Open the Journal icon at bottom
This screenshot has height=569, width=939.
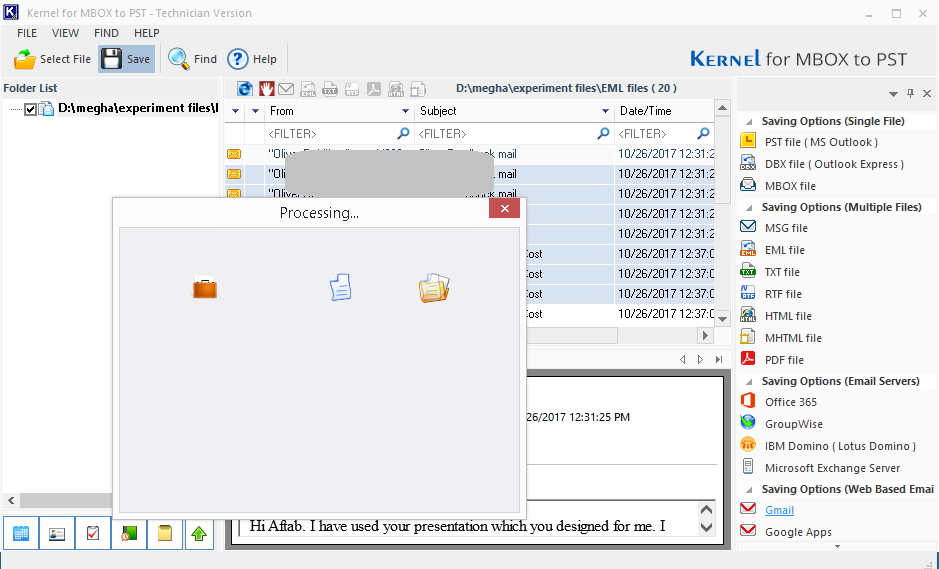129,533
